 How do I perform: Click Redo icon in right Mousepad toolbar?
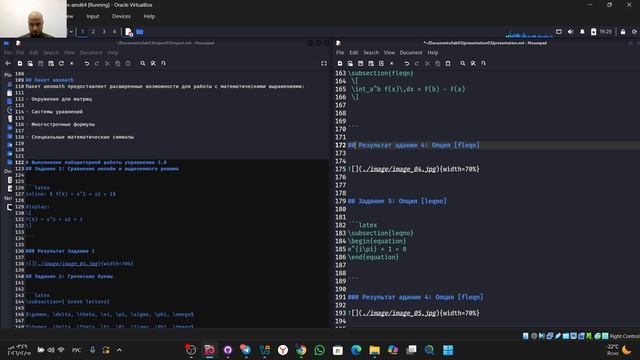click(x=417, y=63)
